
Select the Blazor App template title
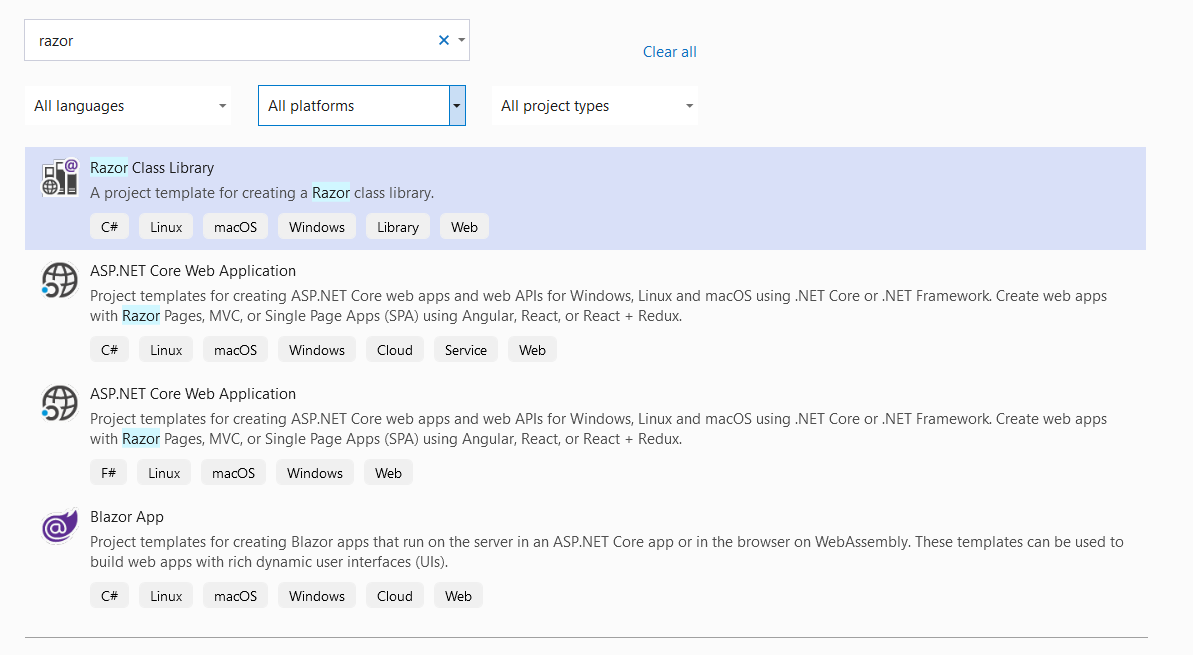click(127, 517)
